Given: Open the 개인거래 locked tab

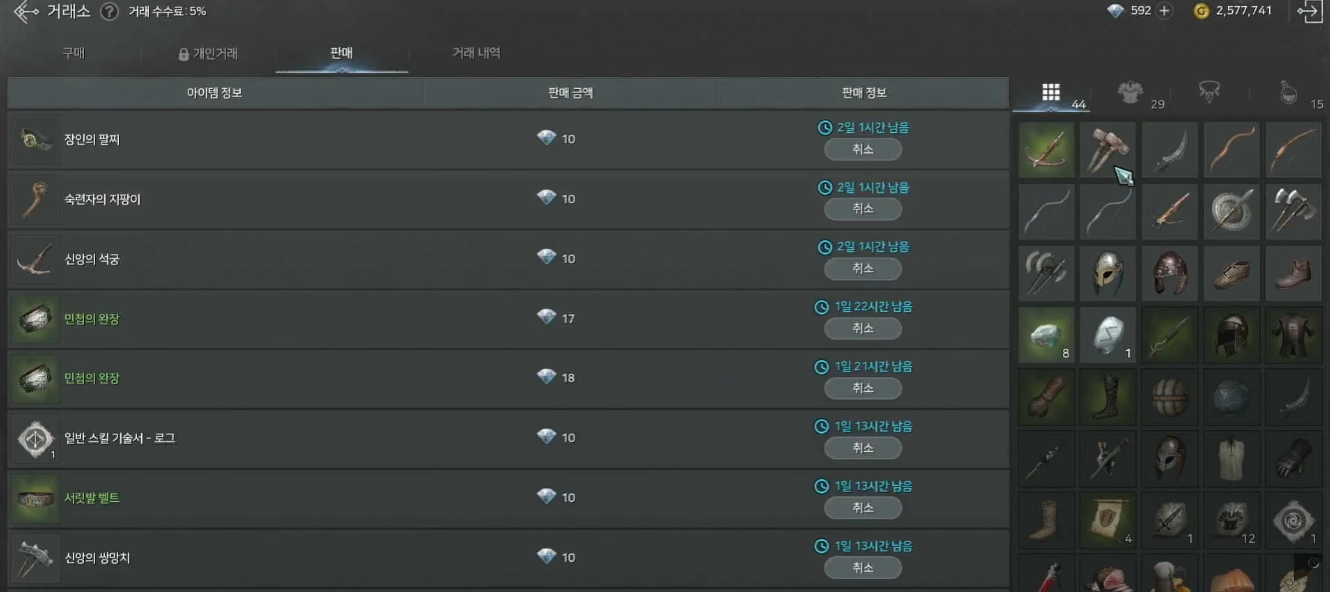Looking at the screenshot, I should pyautogui.click(x=208, y=54).
